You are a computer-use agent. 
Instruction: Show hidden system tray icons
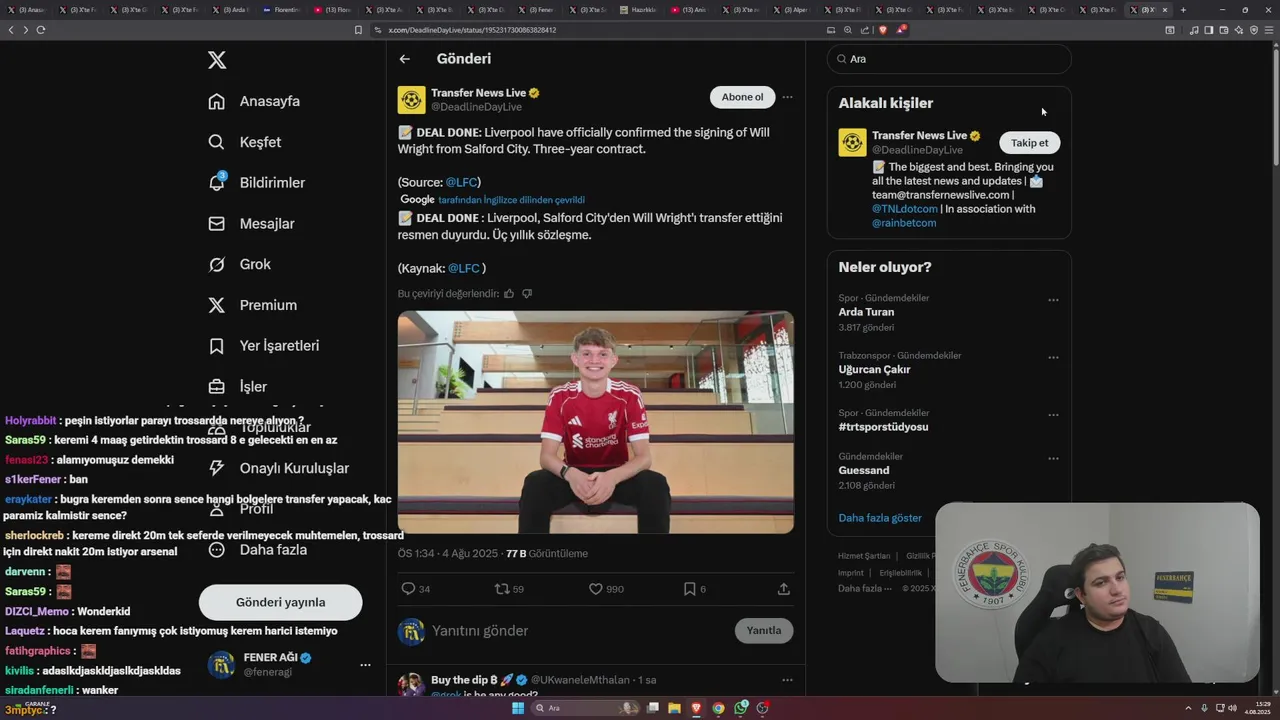pos(1190,708)
